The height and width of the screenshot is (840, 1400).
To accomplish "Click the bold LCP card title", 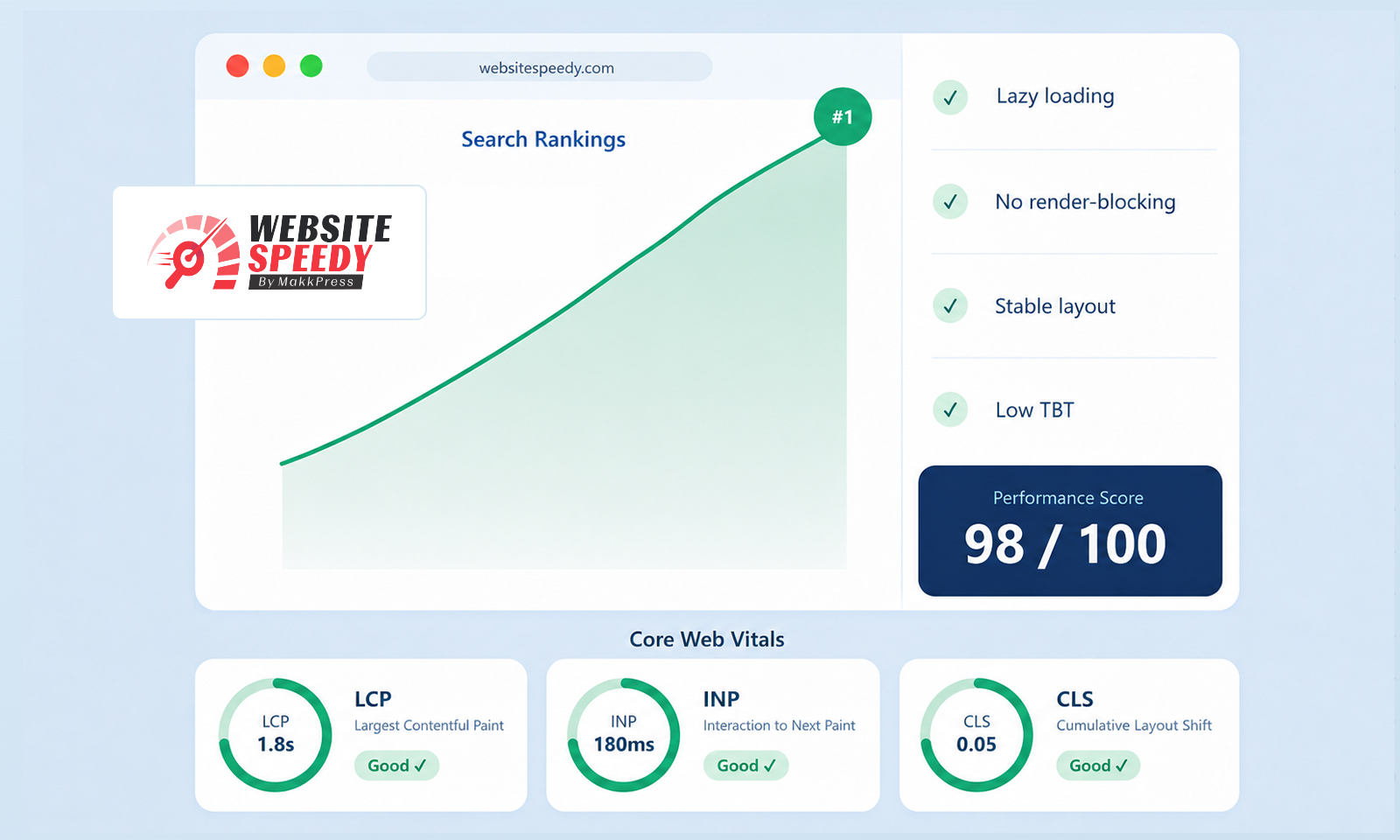I will 373,699.
